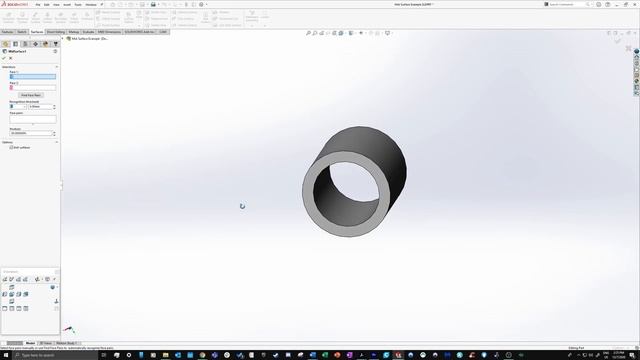This screenshot has height=360, width=640.
Task: Click Zoom to Area magnifier icon
Action: [x=315, y=33]
